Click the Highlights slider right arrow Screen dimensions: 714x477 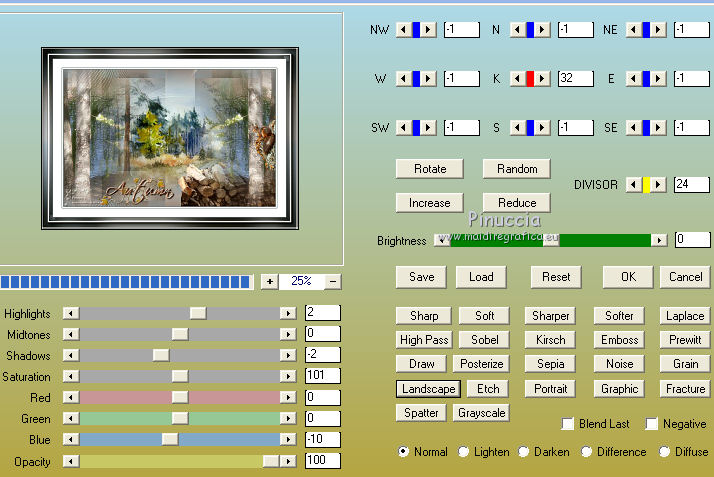(288, 313)
